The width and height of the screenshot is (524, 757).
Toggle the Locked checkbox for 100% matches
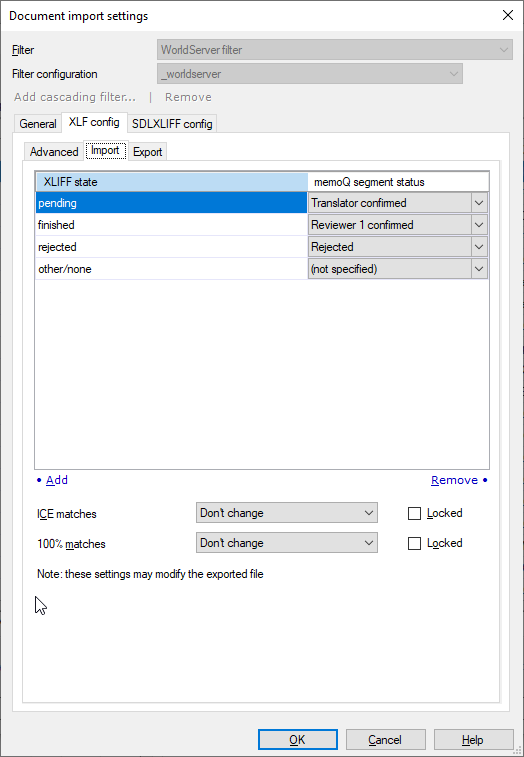coord(414,544)
